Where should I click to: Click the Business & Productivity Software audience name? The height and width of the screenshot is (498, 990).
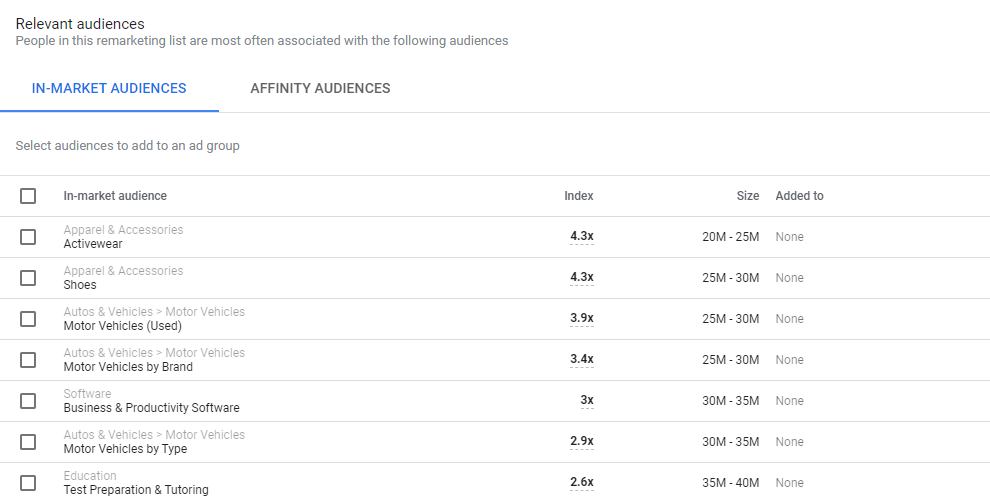151,408
